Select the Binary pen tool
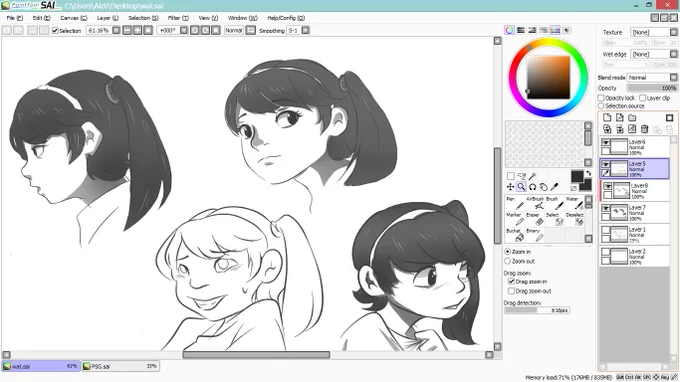Screen dimensions: 680x382 [x=534, y=235]
